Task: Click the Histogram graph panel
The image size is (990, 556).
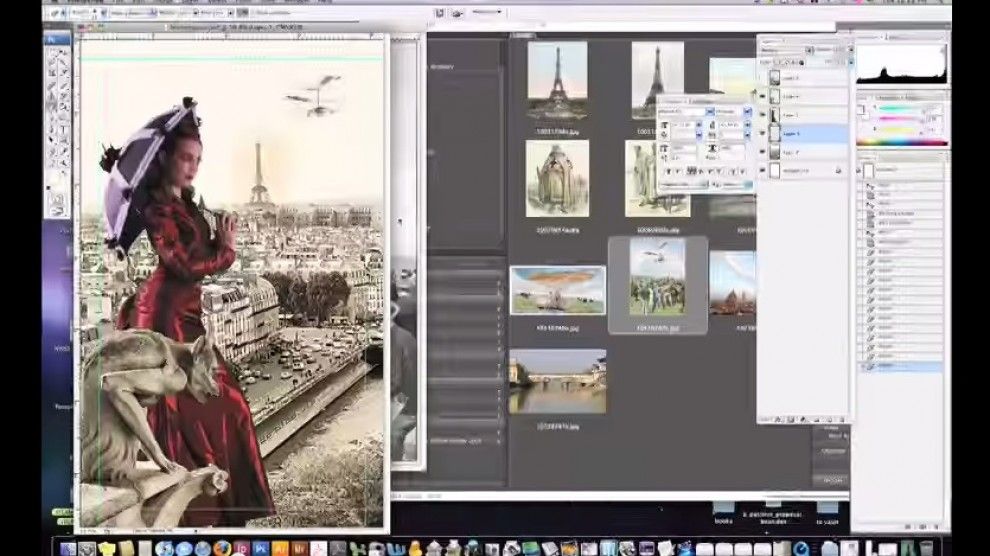Action: [902, 64]
